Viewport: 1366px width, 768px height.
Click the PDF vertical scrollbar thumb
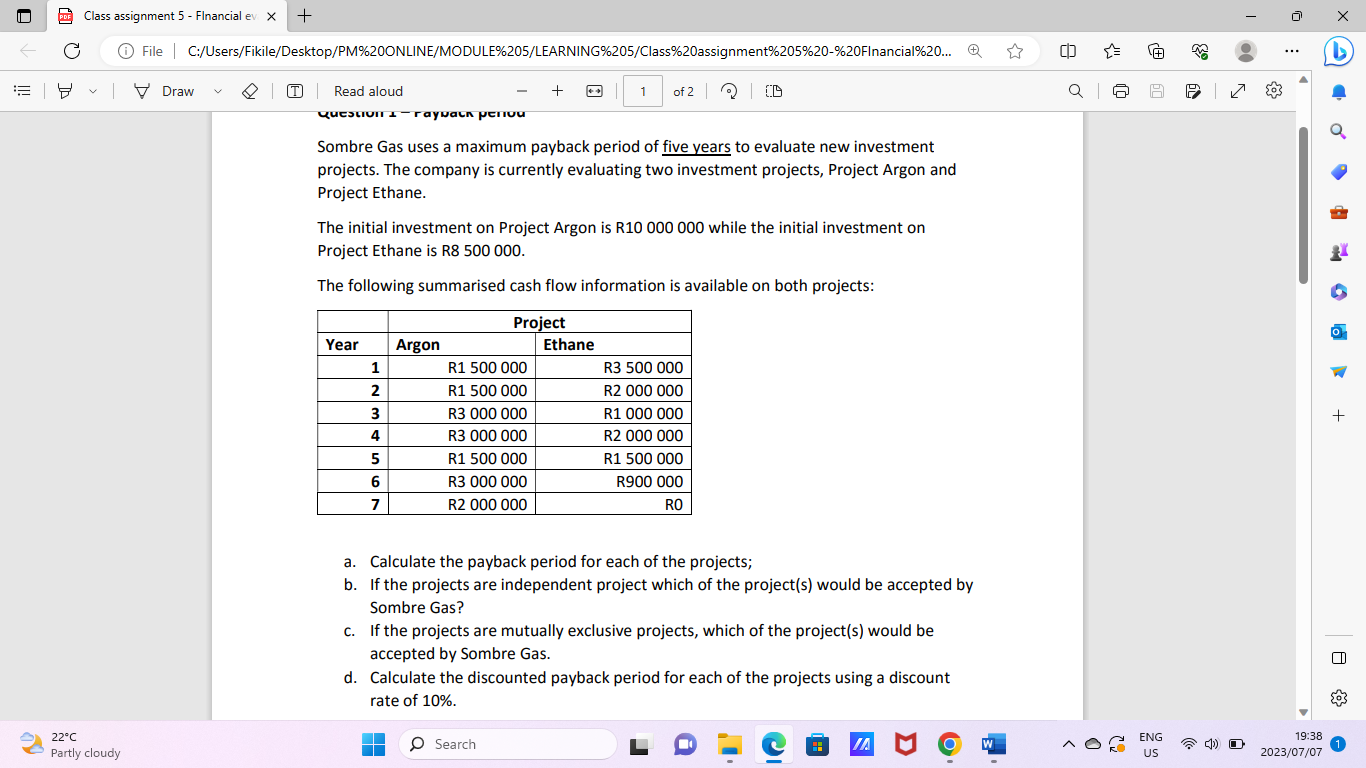coord(1302,205)
